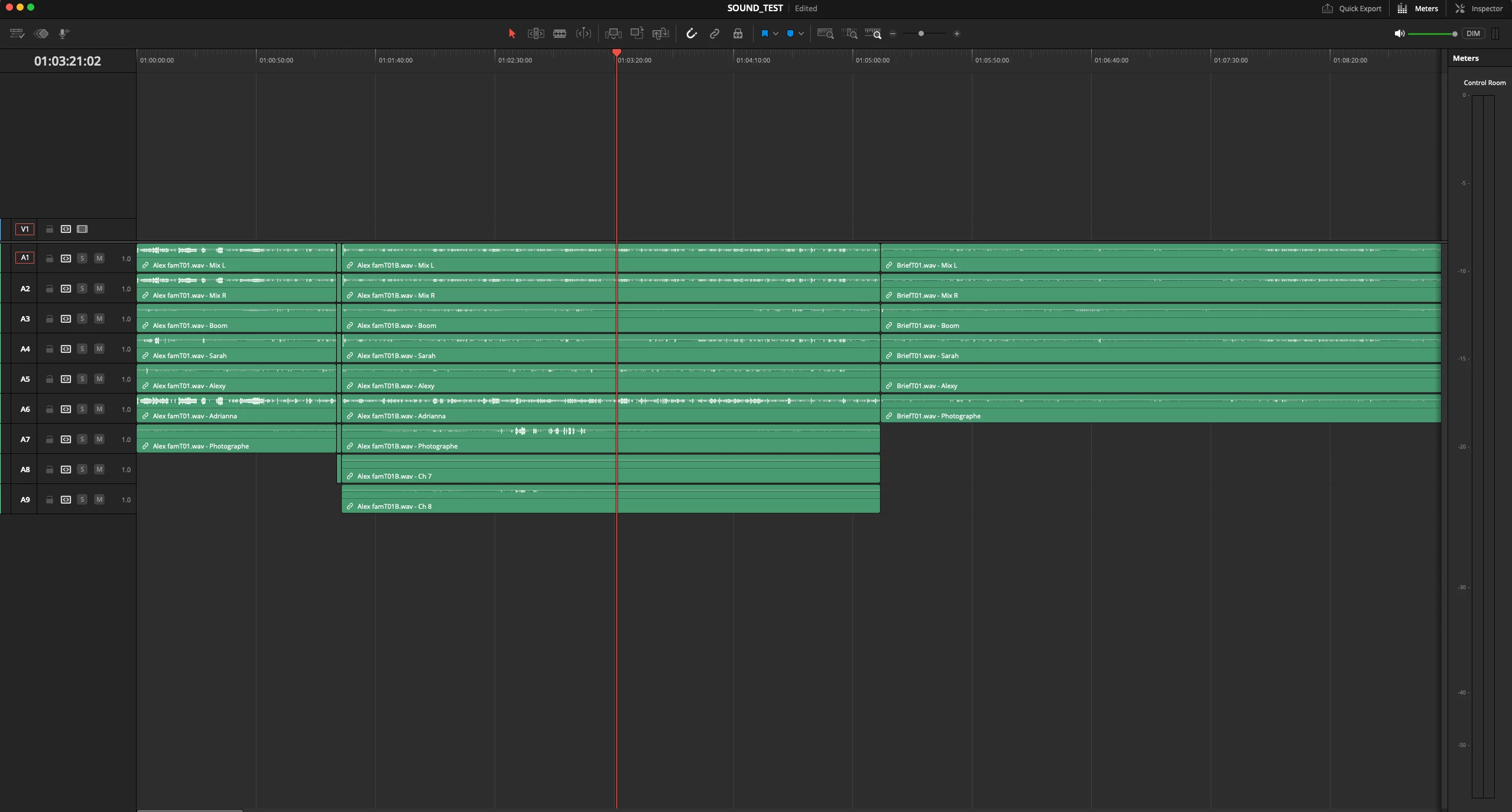Select the Blade edit mode tool
This screenshot has width=1512, height=812.
(559, 34)
